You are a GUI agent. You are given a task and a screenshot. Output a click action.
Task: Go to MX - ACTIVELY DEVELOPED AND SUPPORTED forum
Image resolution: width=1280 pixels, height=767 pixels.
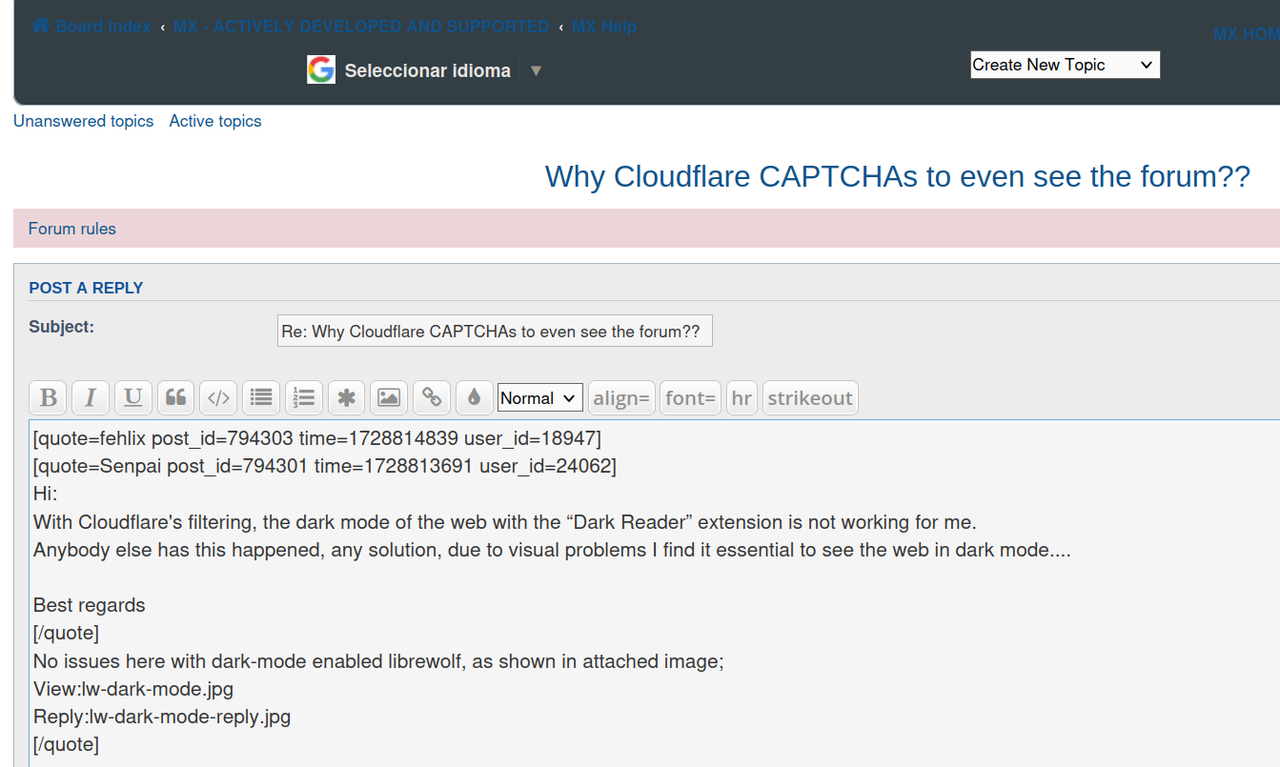coord(362,26)
